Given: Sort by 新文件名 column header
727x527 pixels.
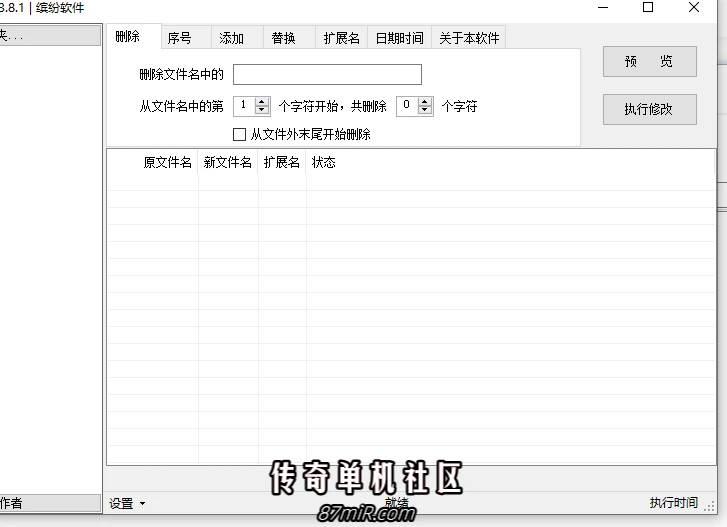Looking at the screenshot, I should (x=228, y=163).
